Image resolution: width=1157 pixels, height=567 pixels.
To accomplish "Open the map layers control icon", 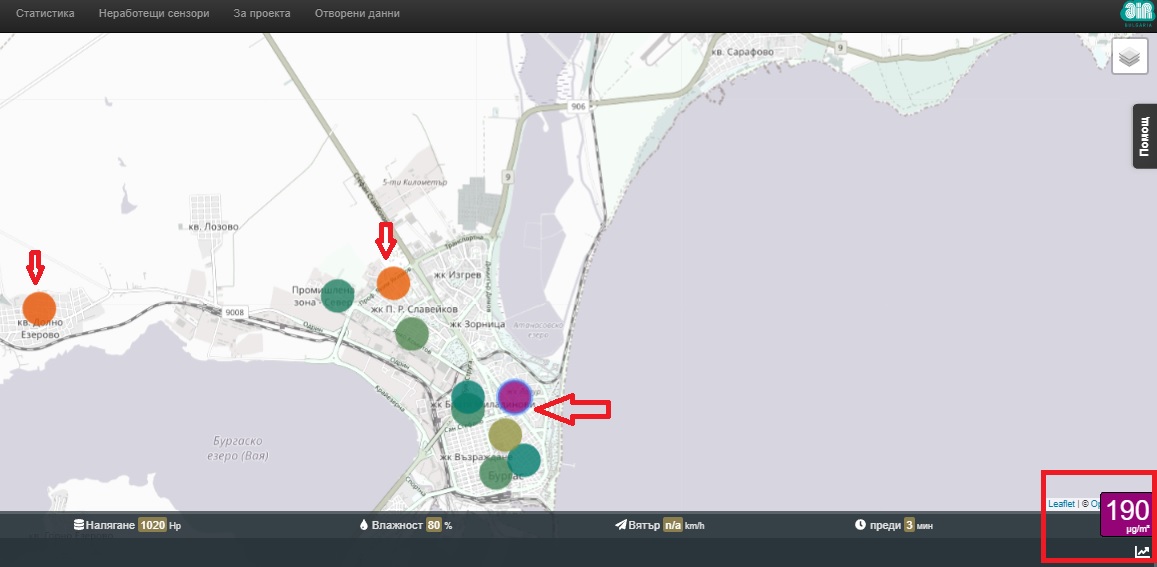I will coord(1129,57).
